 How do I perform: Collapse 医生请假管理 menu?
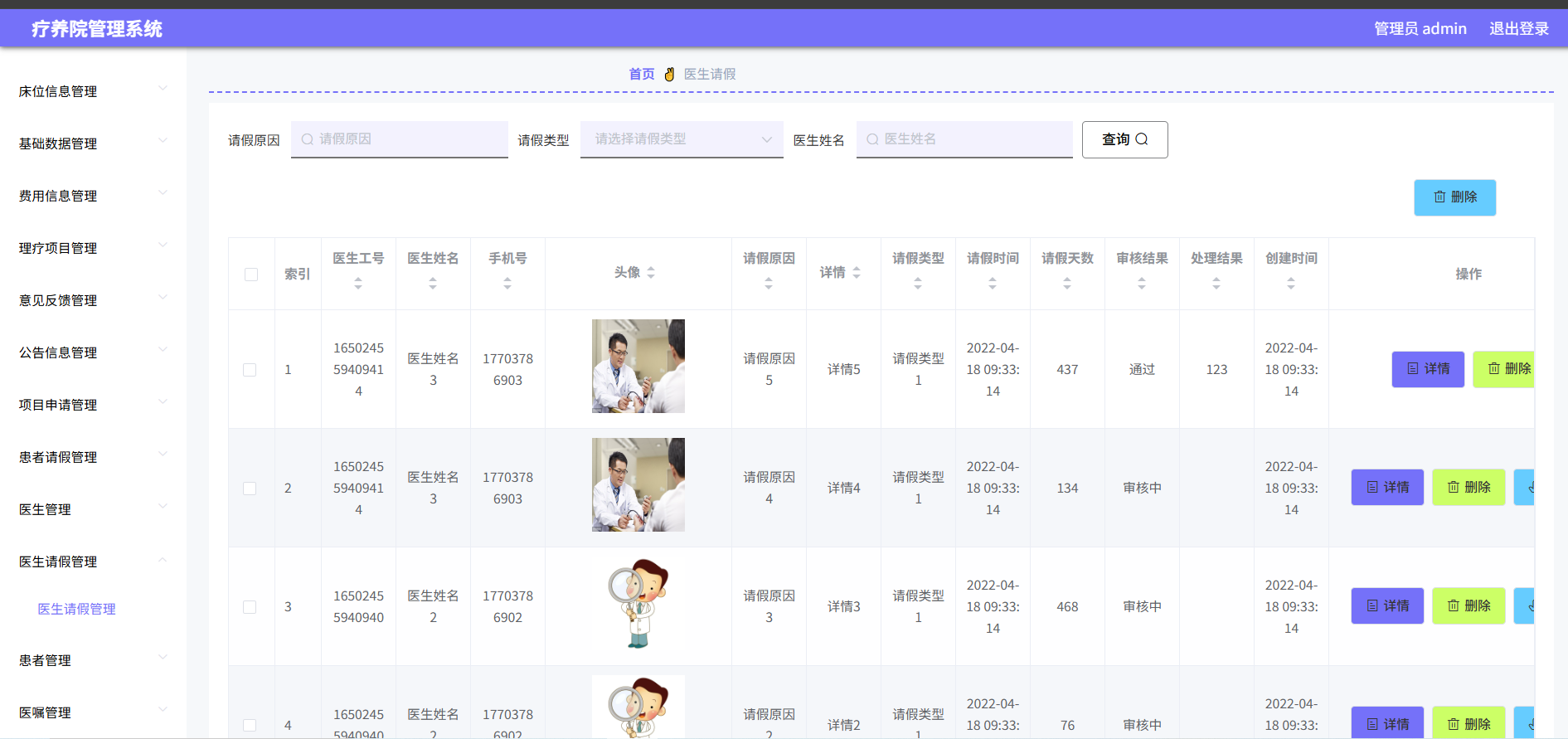click(x=93, y=562)
